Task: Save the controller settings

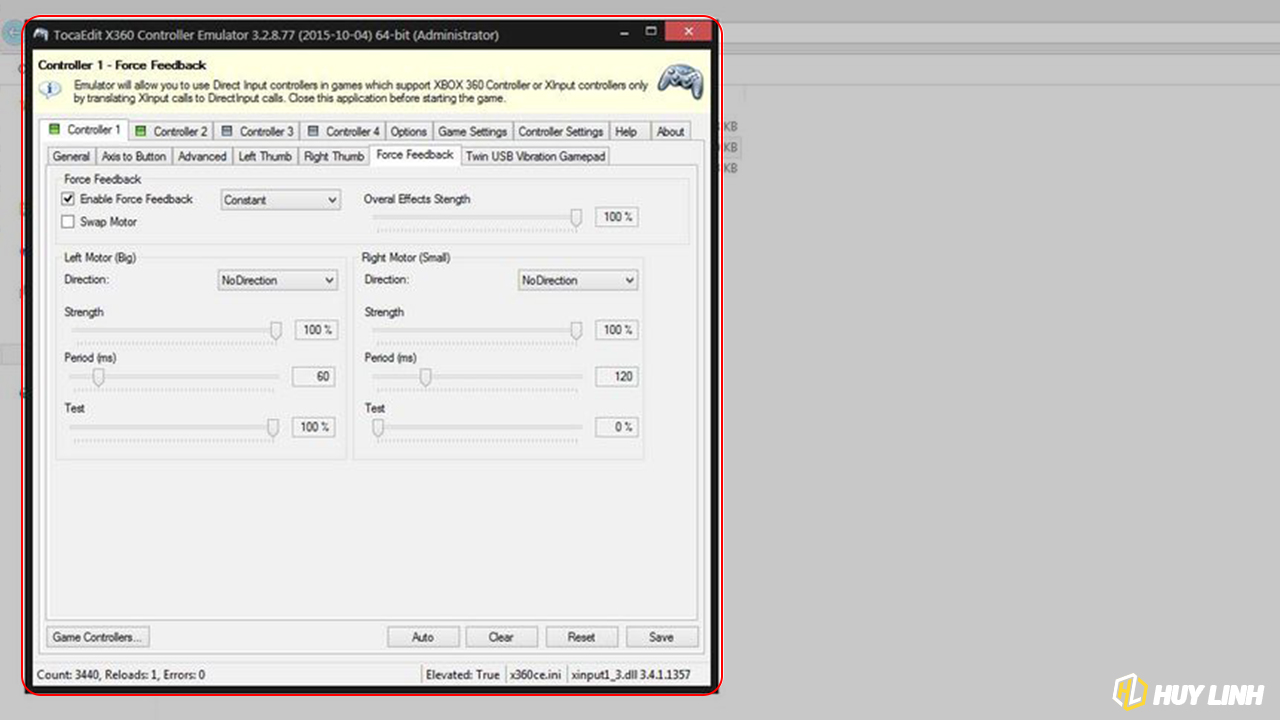Action: [x=661, y=637]
